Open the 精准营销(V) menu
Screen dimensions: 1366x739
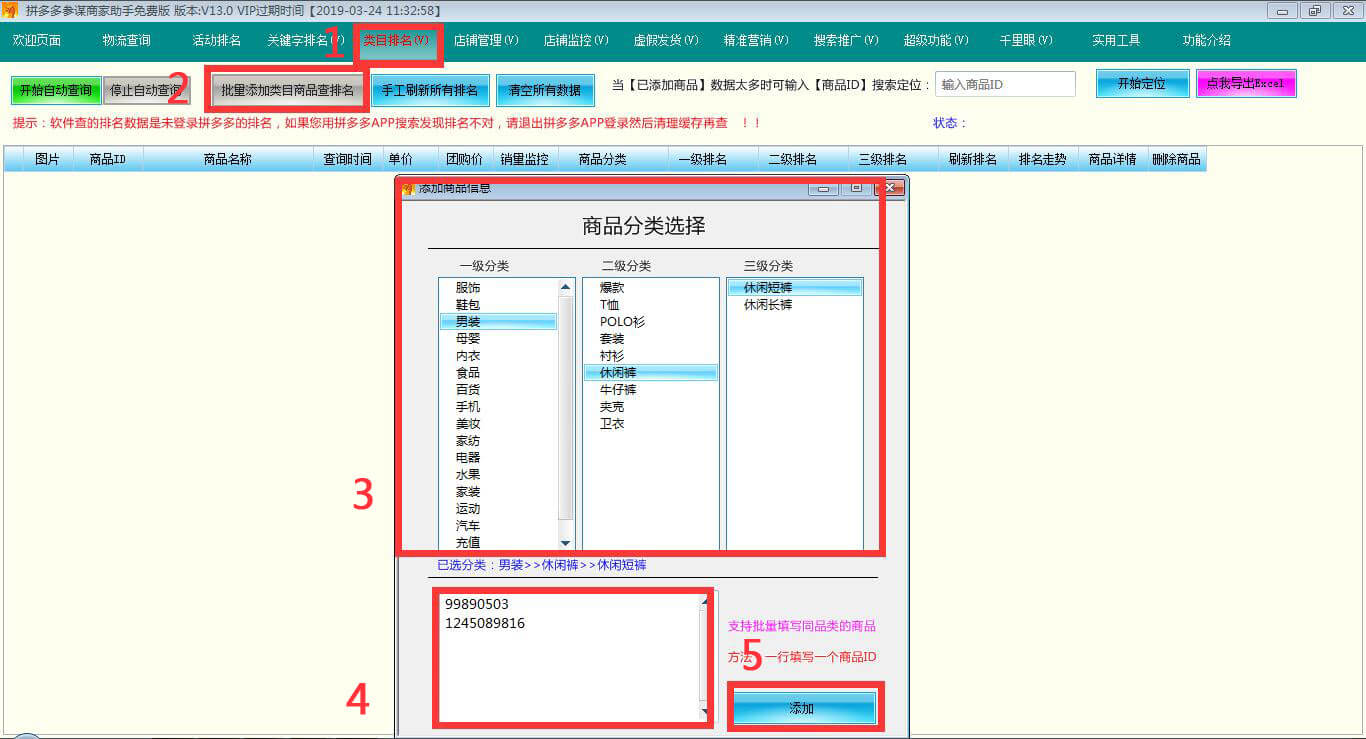coord(756,41)
